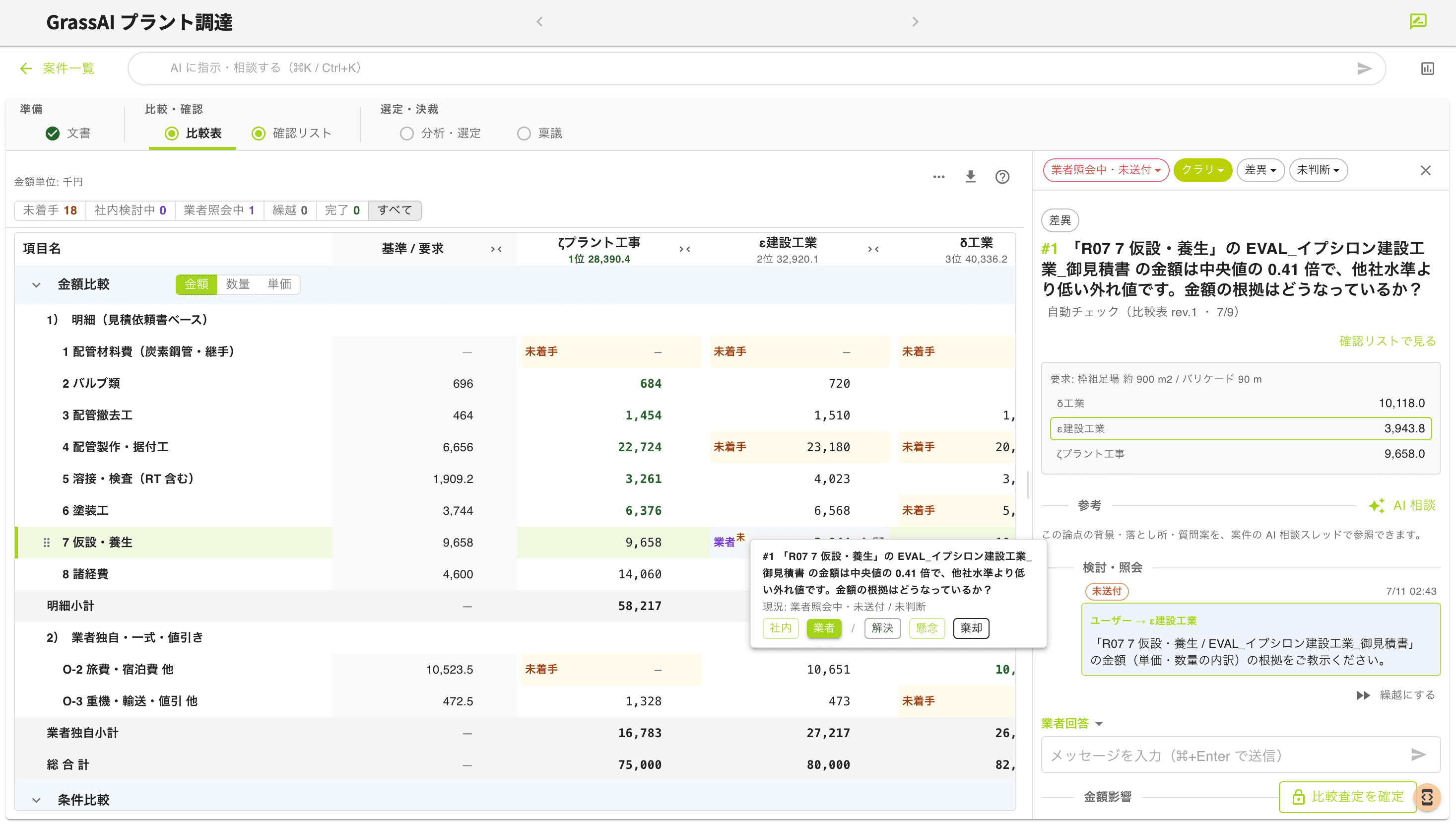Click the back arrow beside 案件一覧
The image size is (1456, 825).
[25, 69]
